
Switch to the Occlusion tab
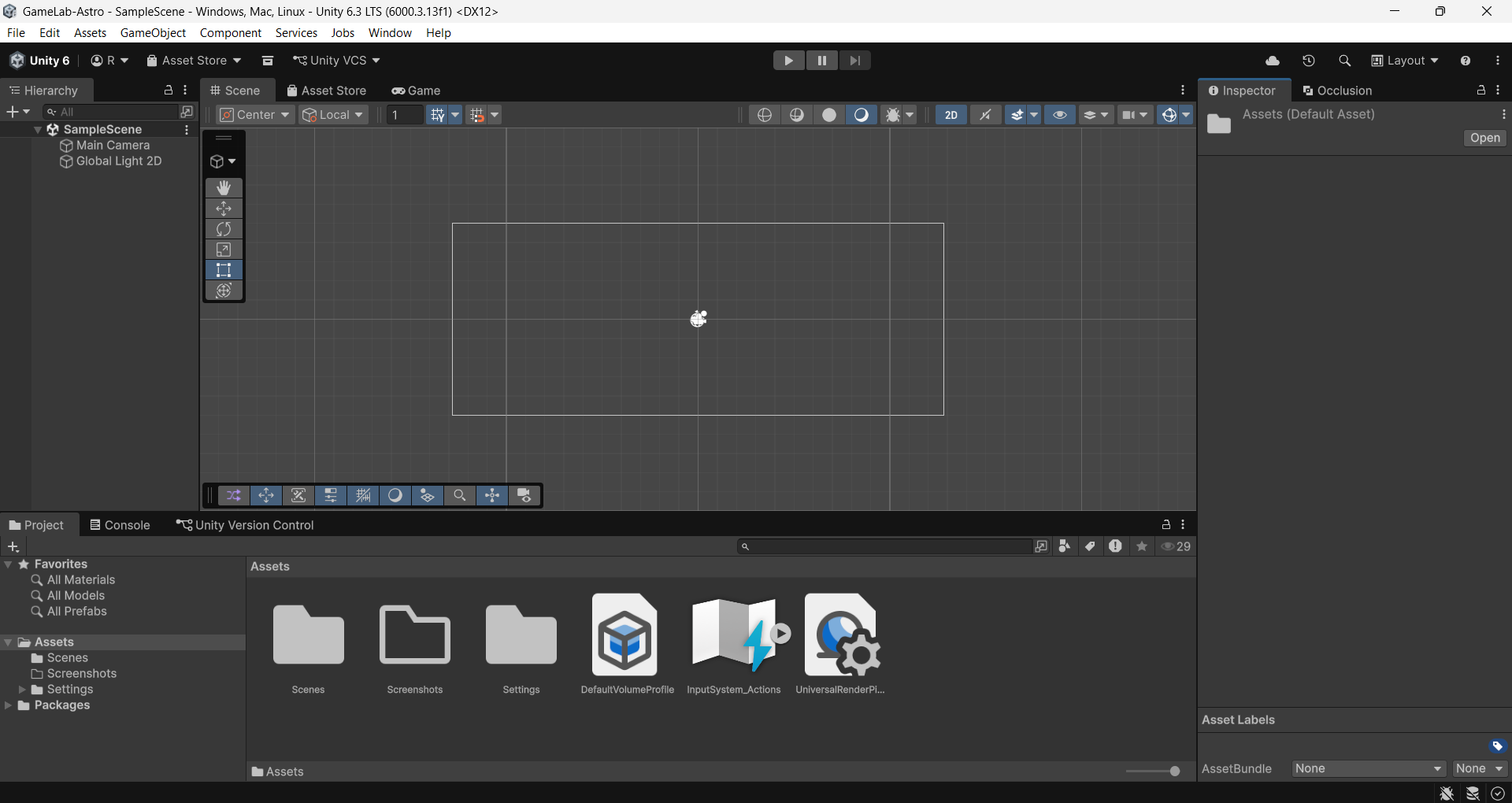(x=1337, y=91)
